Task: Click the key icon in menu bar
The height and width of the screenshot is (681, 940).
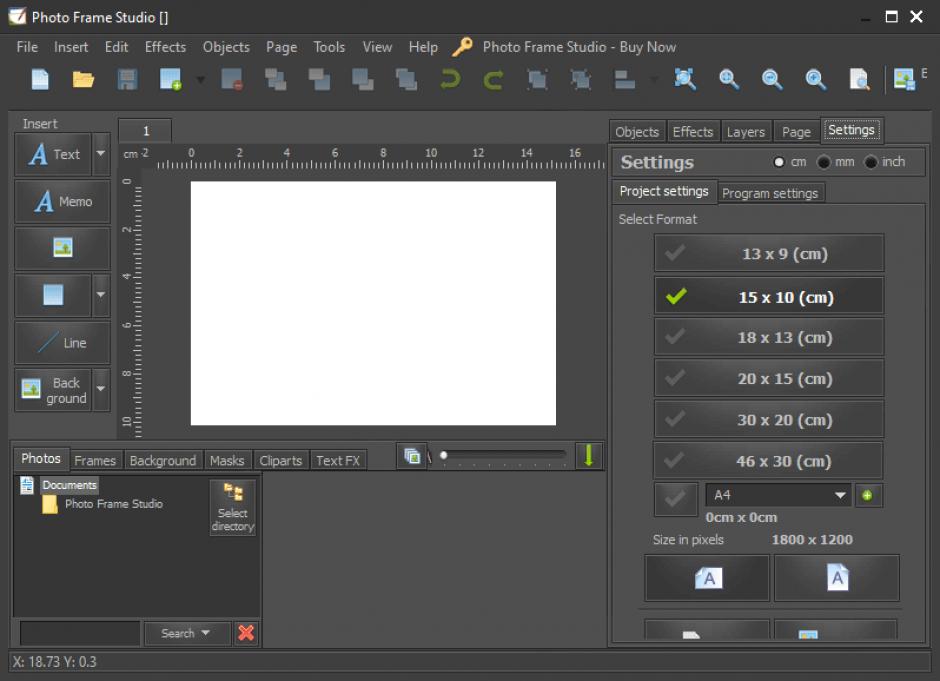Action: coord(462,47)
